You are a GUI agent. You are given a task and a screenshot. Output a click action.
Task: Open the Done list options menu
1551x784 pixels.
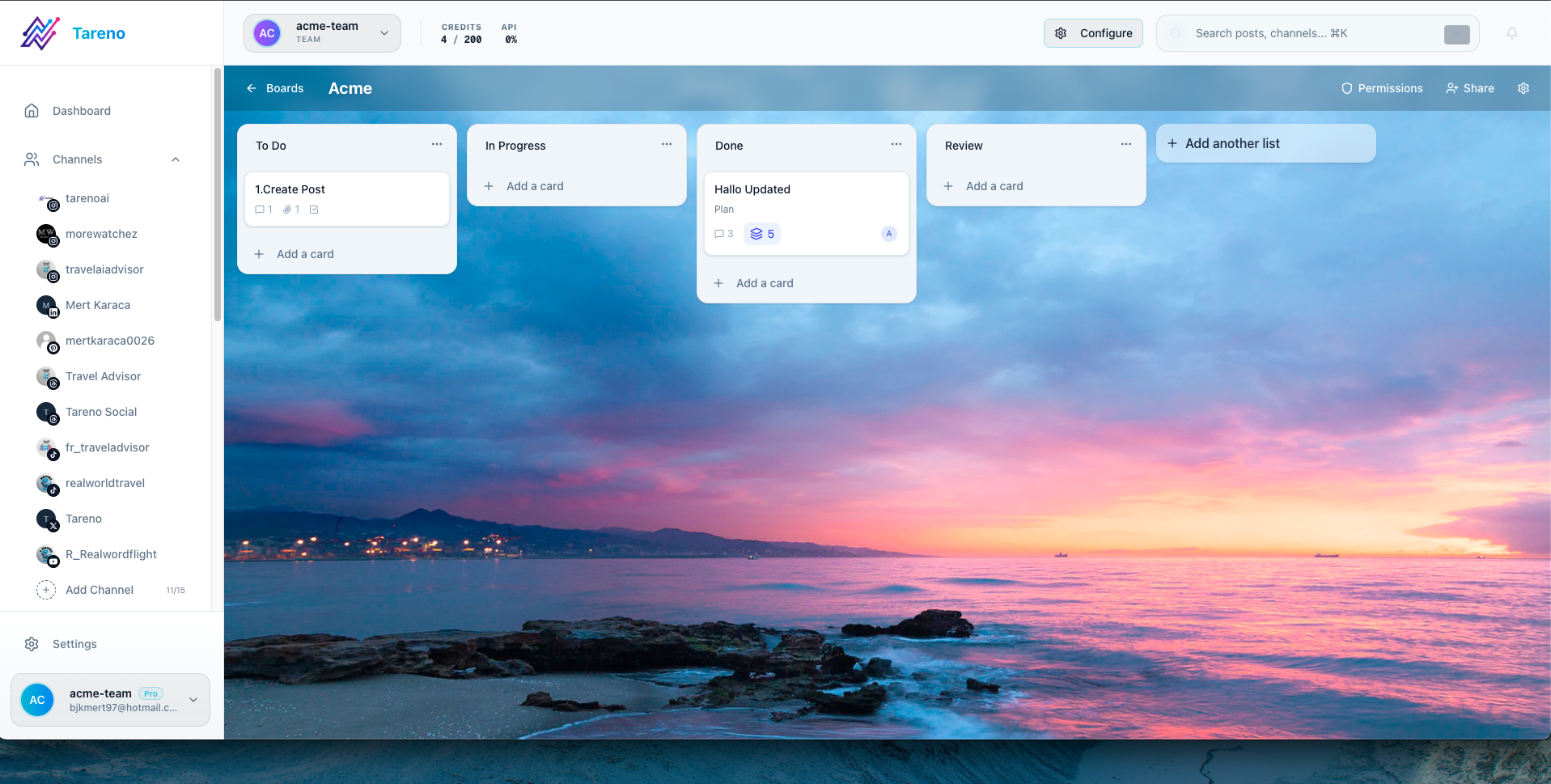[x=896, y=144]
